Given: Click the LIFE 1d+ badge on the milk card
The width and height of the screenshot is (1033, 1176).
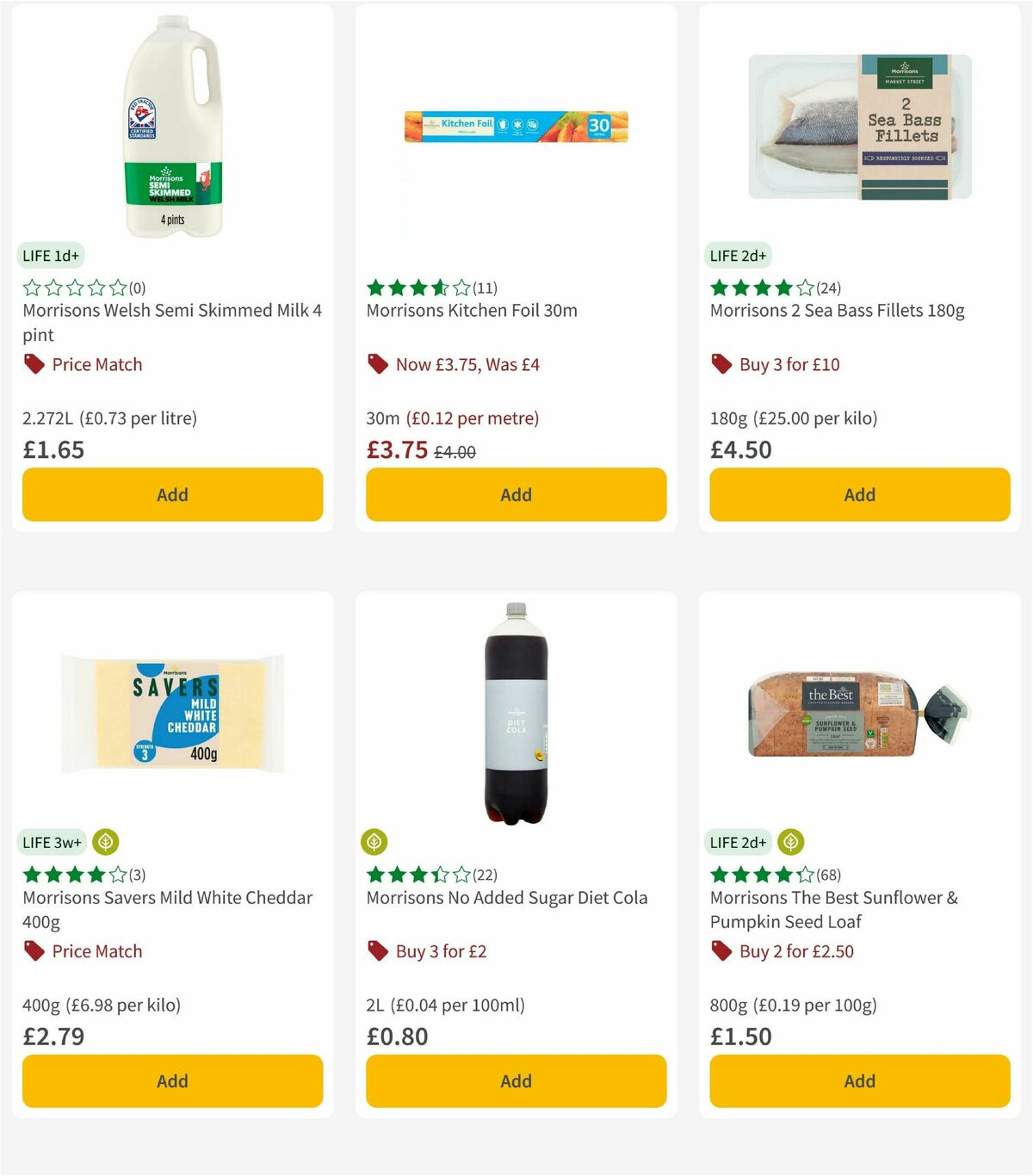Looking at the screenshot, I should [x=51, y=256].
